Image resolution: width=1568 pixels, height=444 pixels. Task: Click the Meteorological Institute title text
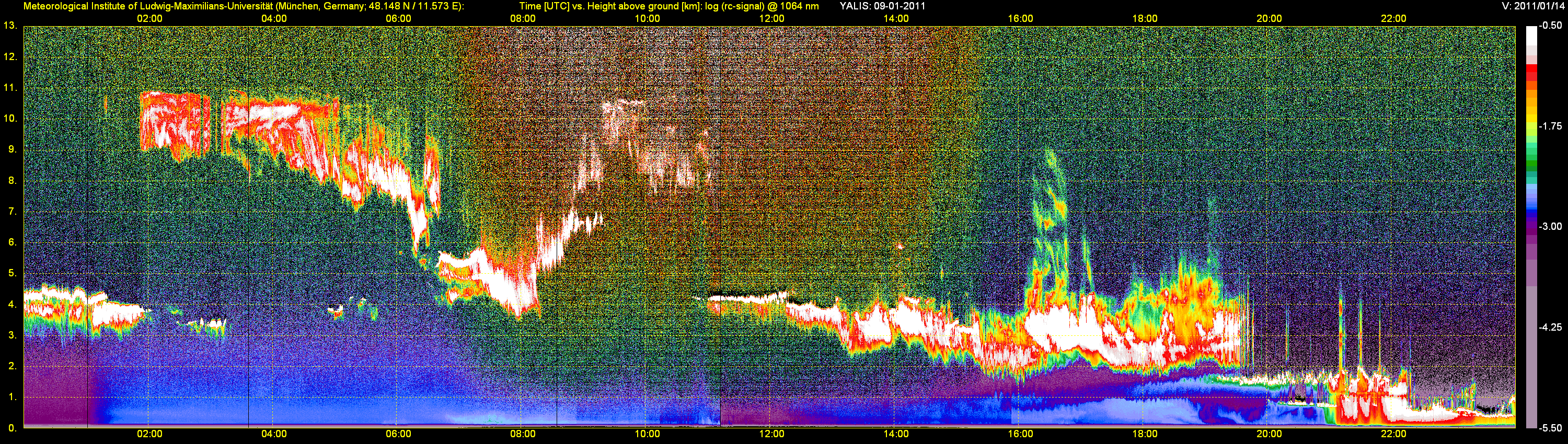pos(244,6)
